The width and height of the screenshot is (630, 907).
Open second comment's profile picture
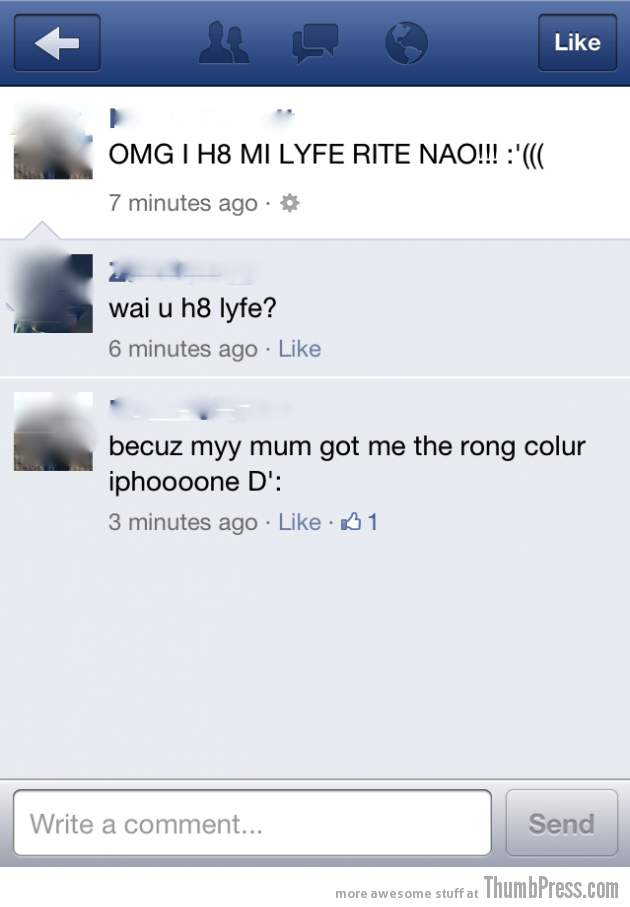click(53, 432)
